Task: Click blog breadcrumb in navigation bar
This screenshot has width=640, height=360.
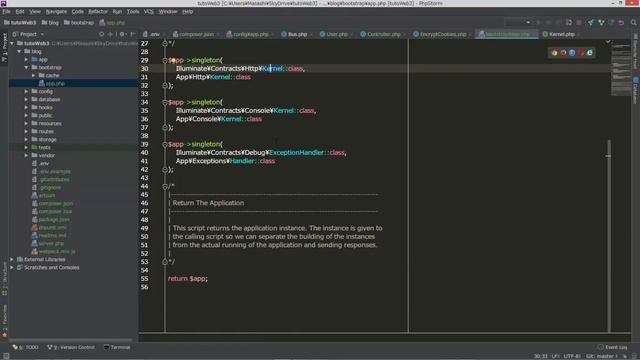Action: [50, 23]
